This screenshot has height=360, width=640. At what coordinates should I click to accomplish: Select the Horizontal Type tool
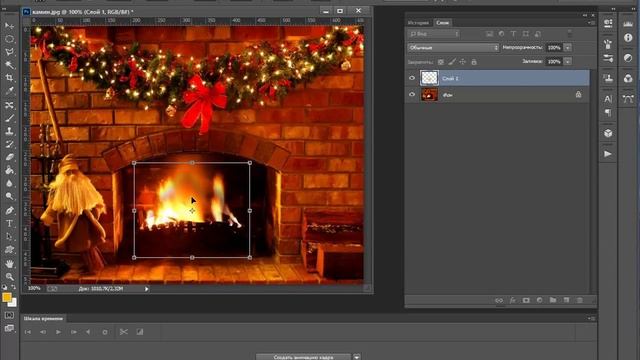coord(9,224)
